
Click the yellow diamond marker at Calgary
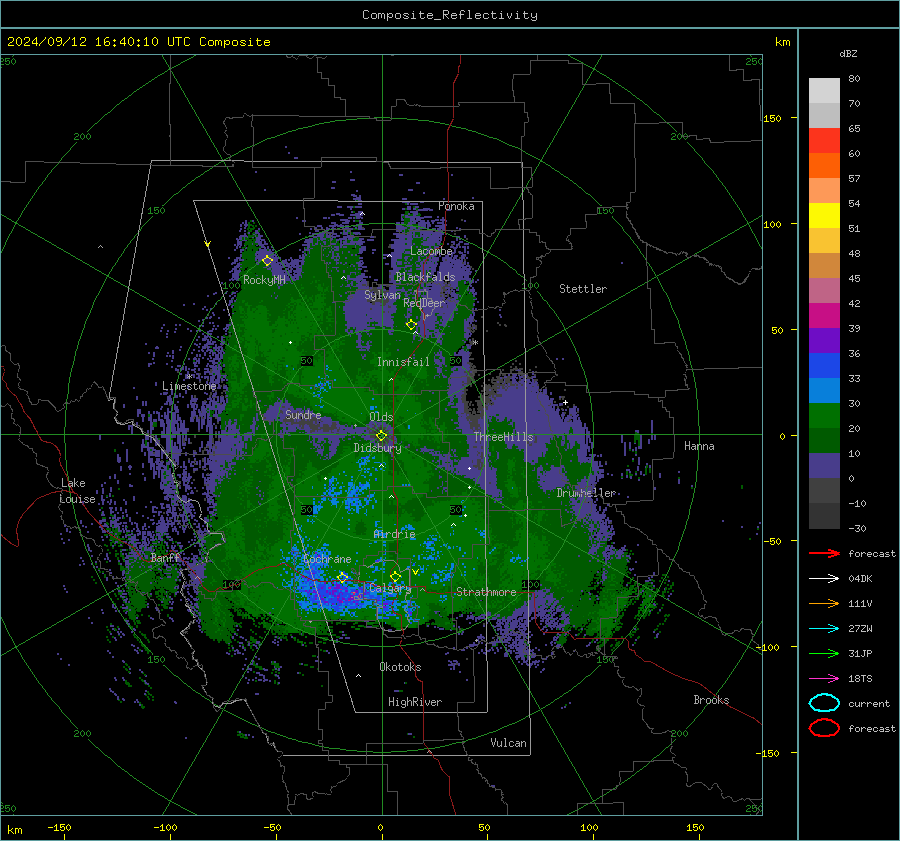coord(395,576)
